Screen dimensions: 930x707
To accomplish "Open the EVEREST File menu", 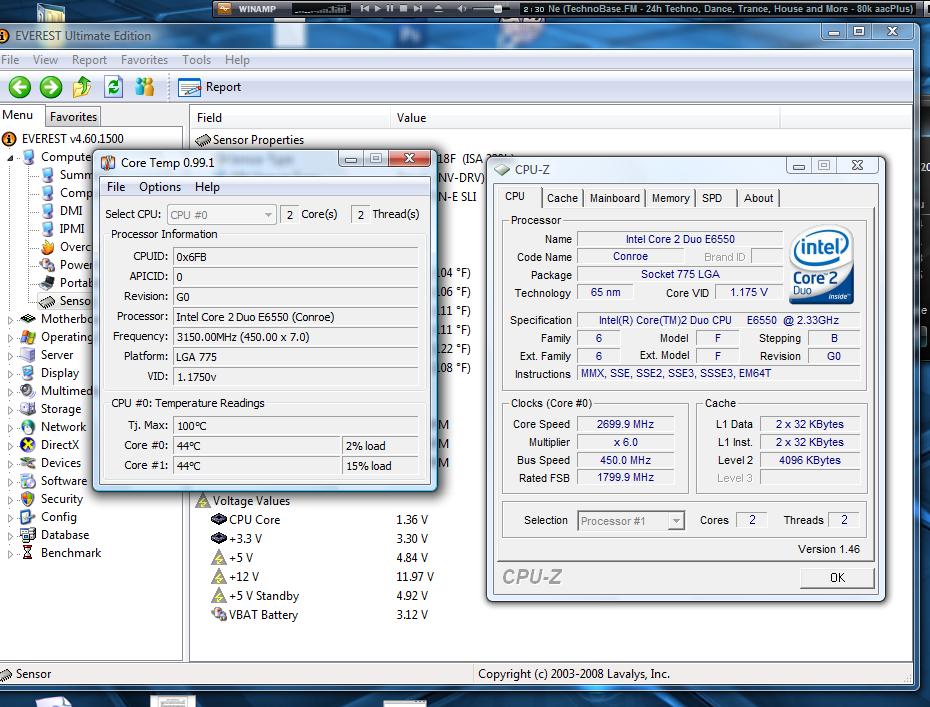I will 10,60.
